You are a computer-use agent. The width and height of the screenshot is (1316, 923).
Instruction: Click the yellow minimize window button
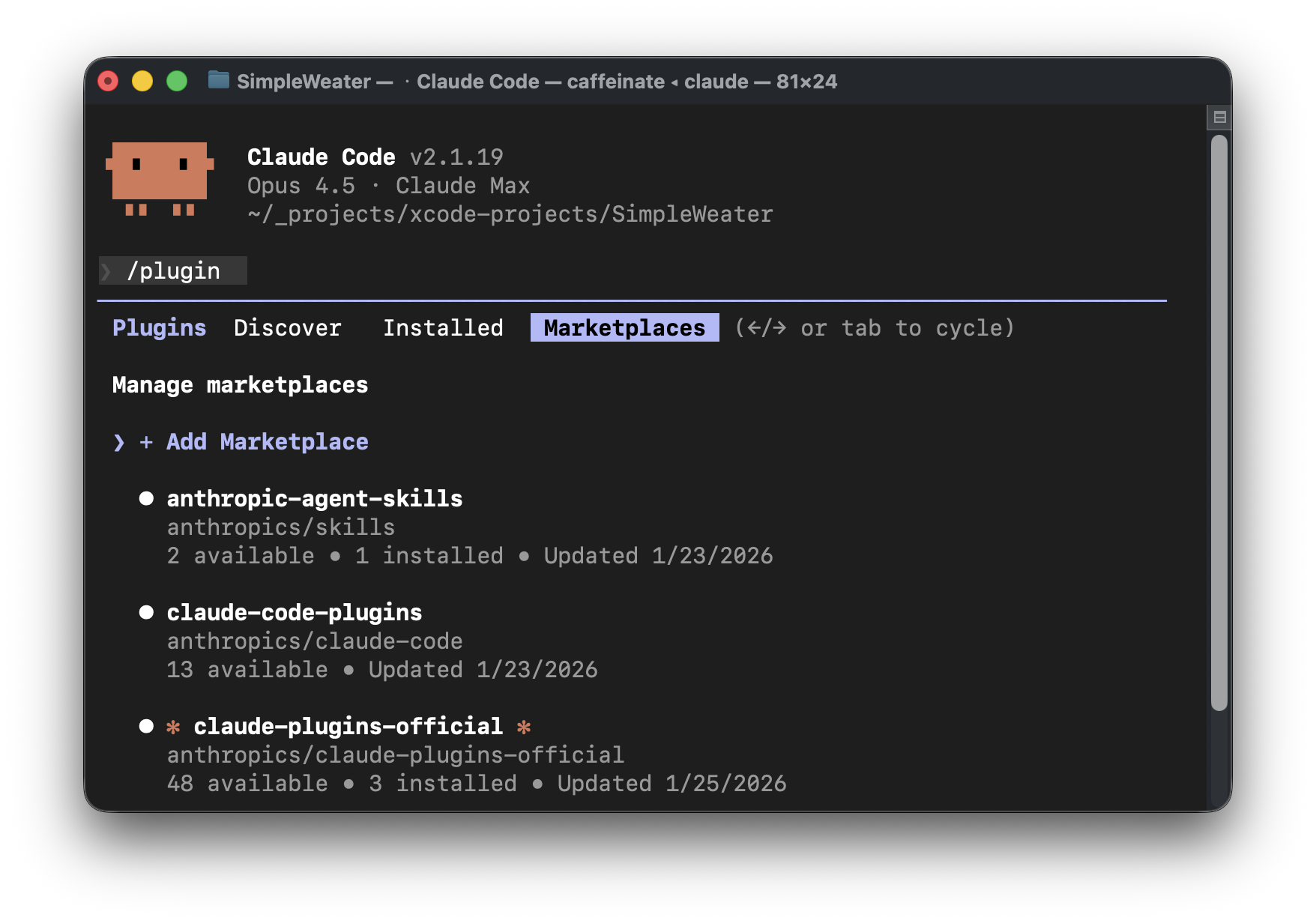point(142,81)
